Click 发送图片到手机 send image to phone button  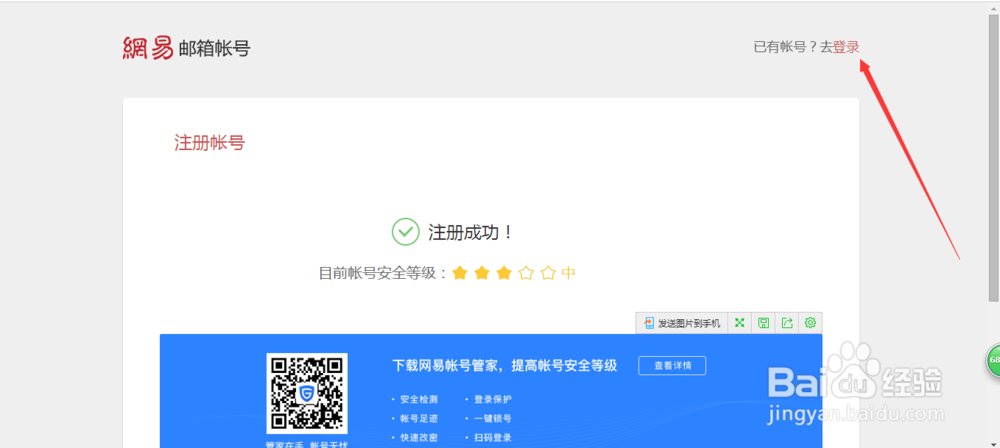682,323
